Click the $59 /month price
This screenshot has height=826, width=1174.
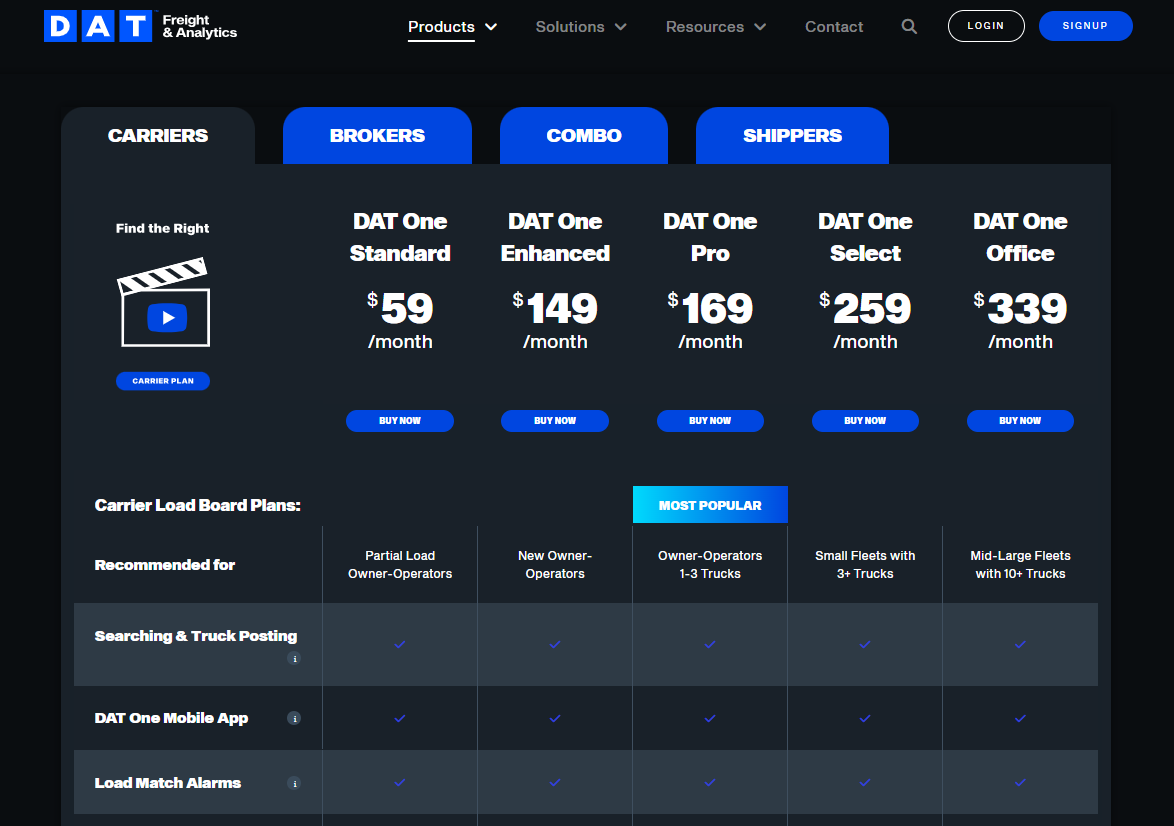(400, 320)
